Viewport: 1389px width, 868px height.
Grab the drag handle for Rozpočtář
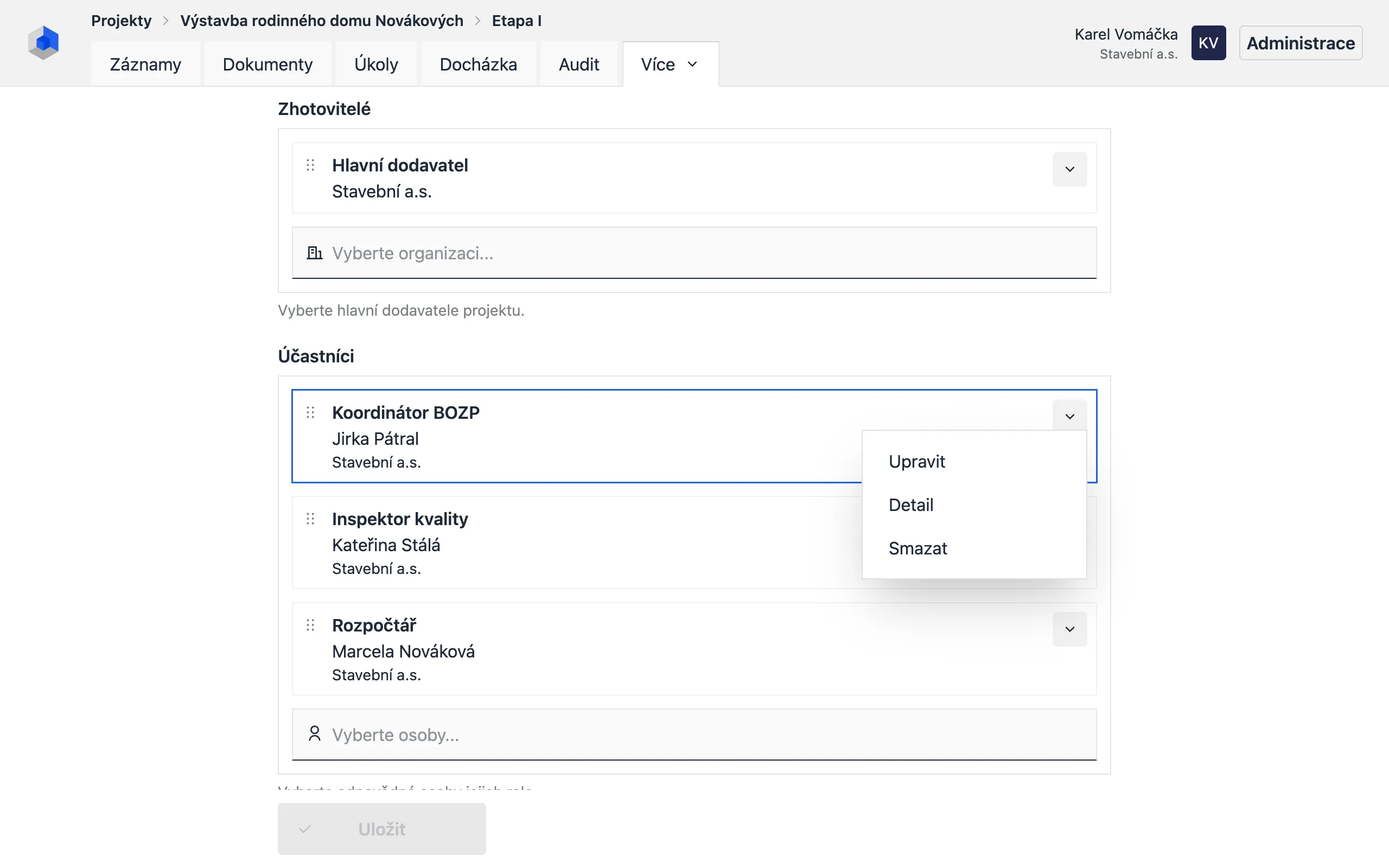pos(310,625)
